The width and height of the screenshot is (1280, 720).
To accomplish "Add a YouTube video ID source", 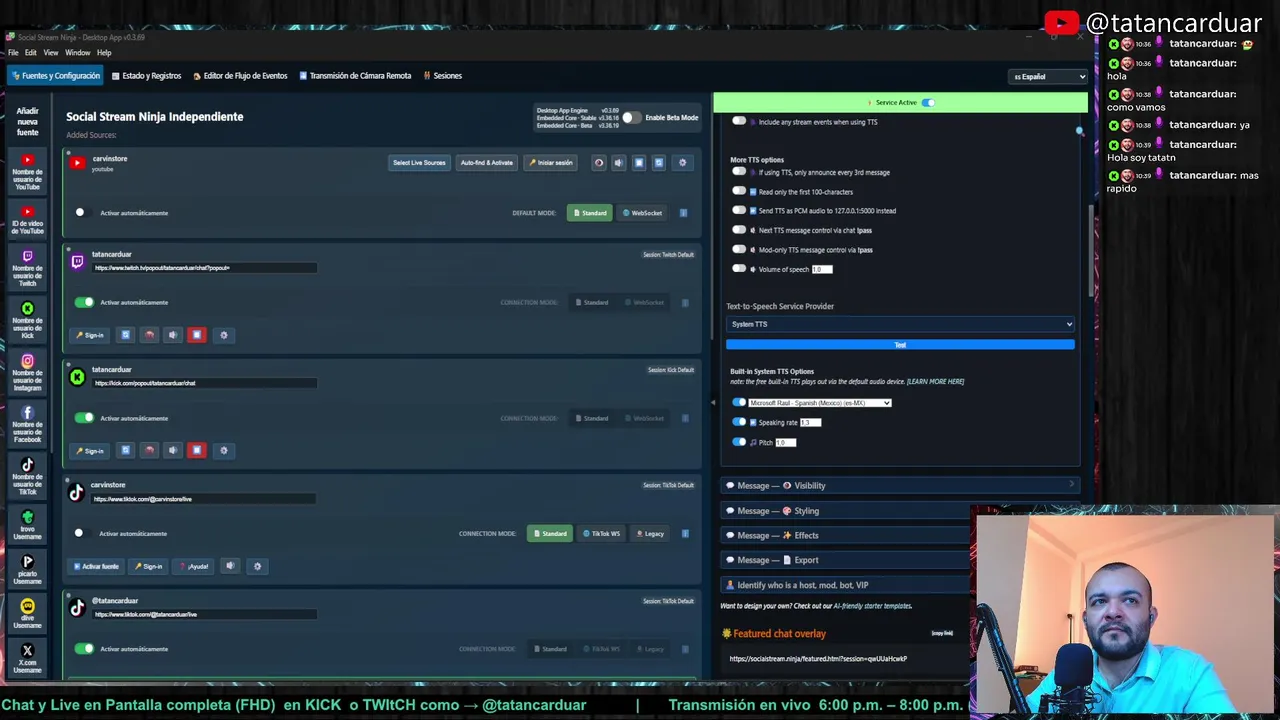I will pyautogui.click(x=27, y=221).
